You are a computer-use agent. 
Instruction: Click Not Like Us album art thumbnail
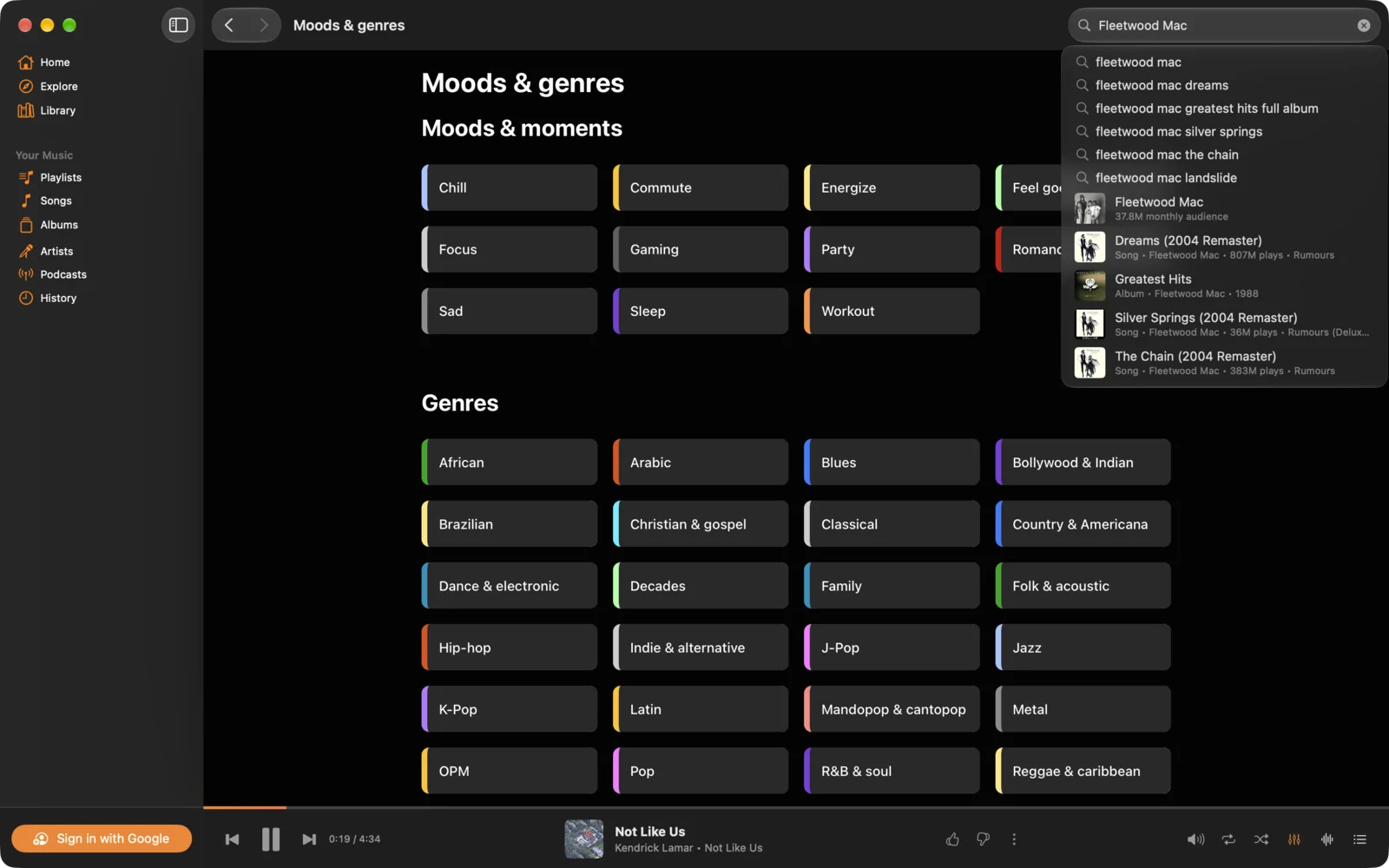[x=584, y=839]
